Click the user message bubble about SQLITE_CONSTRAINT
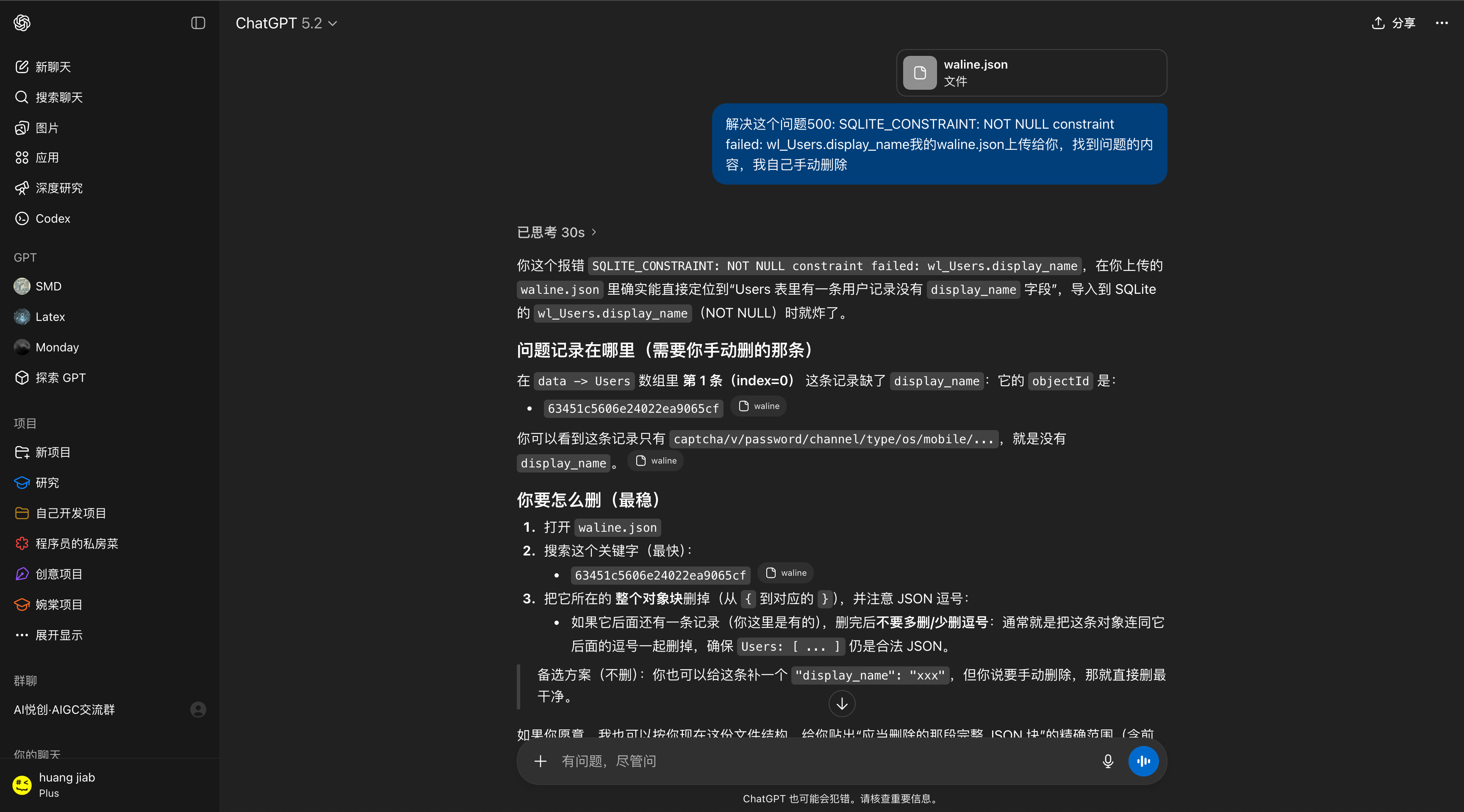 (x=940, y=144)
